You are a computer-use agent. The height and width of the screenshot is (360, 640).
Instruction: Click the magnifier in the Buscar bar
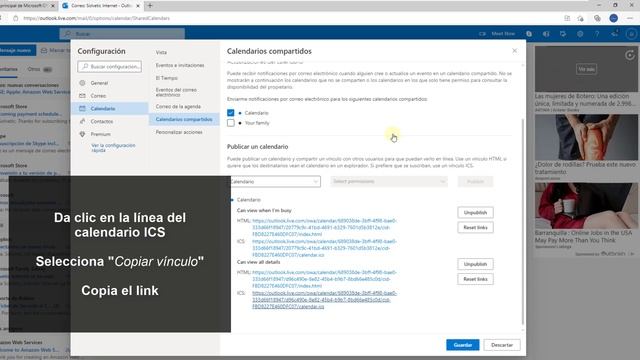68,34
